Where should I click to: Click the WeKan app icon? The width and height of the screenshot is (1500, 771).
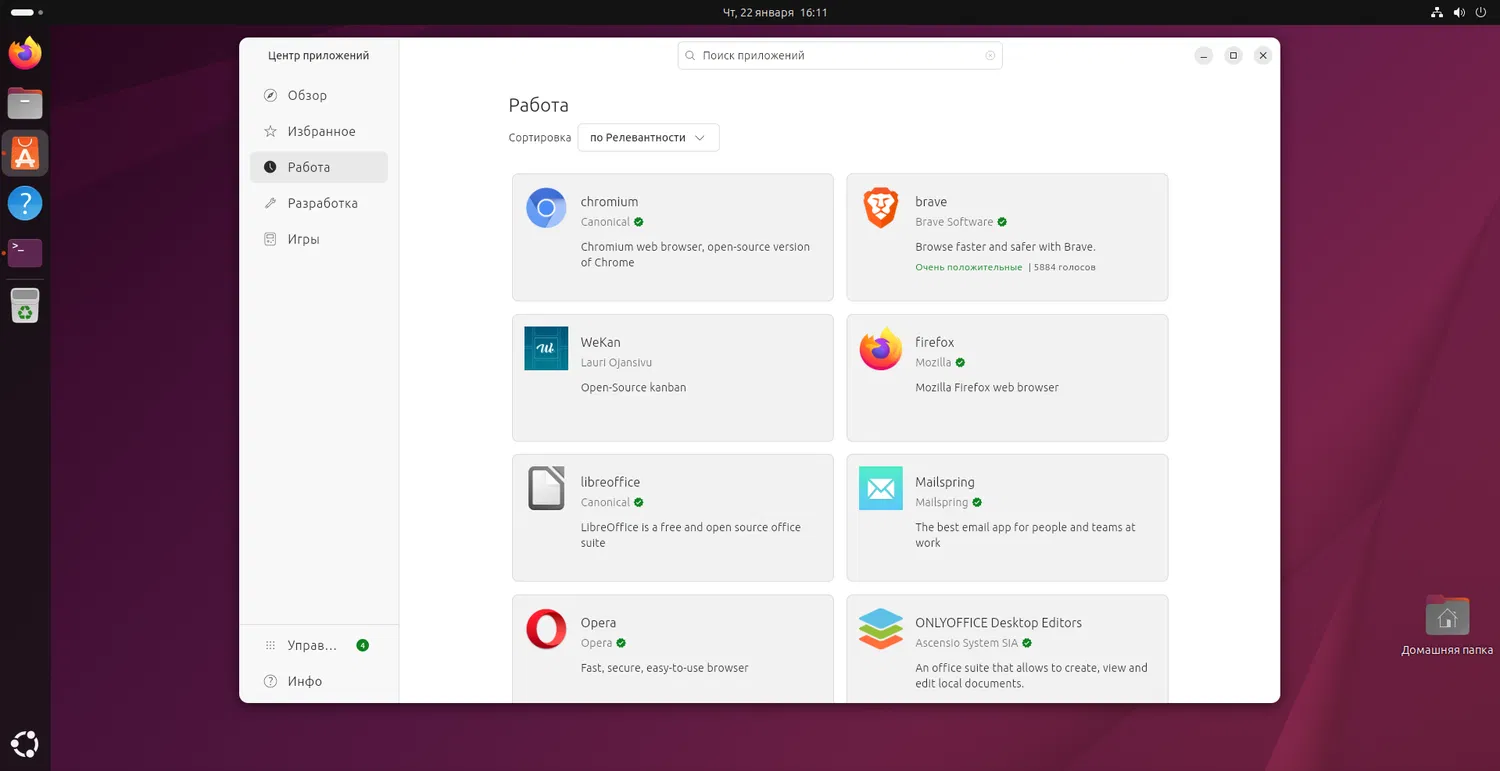[x=546, y=348]
